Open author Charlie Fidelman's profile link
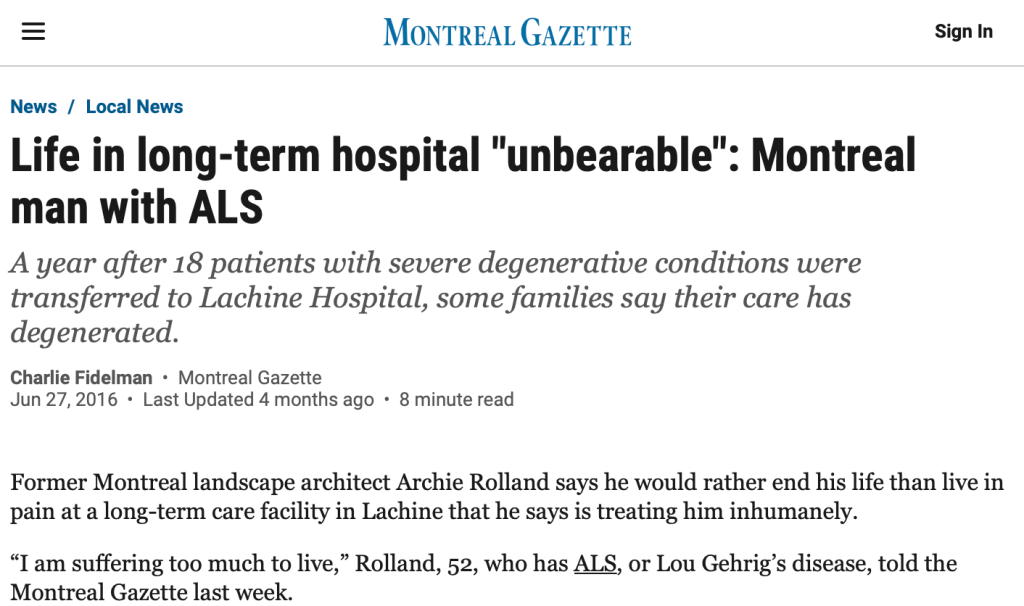The height and width of the screenshot is (606, 1024). pos(81,377)
